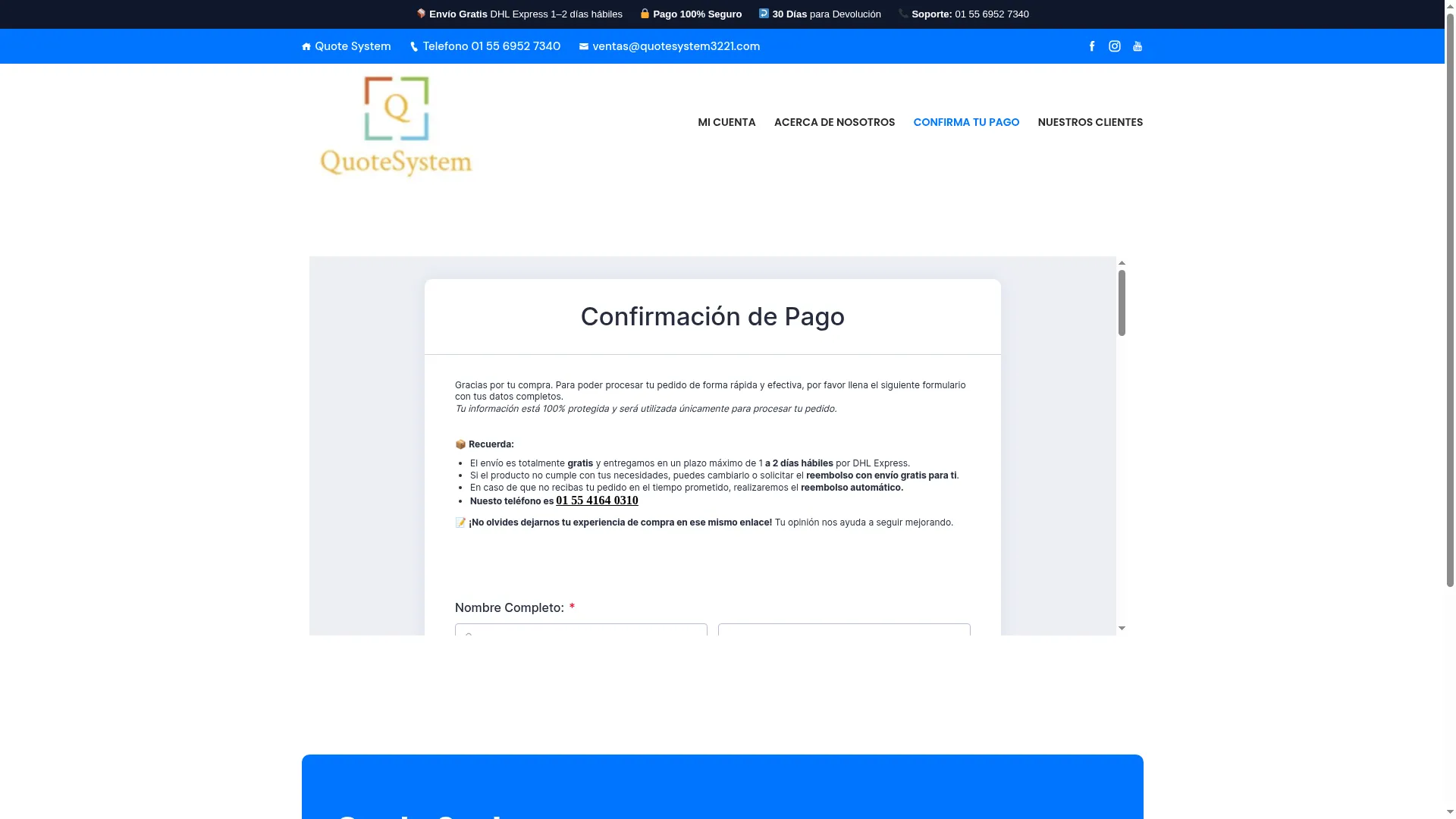Click the phone icon next to Soporte

[x=903, y=14]
